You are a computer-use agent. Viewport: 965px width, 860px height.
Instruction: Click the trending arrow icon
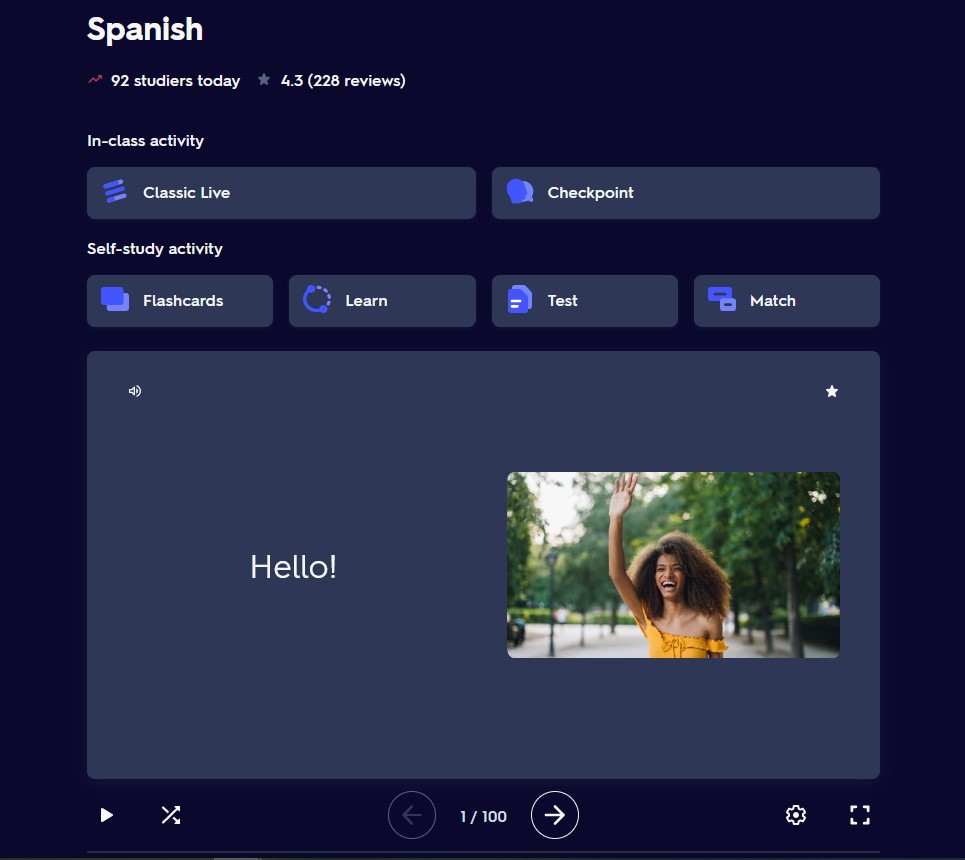click(x=95, y=79)
